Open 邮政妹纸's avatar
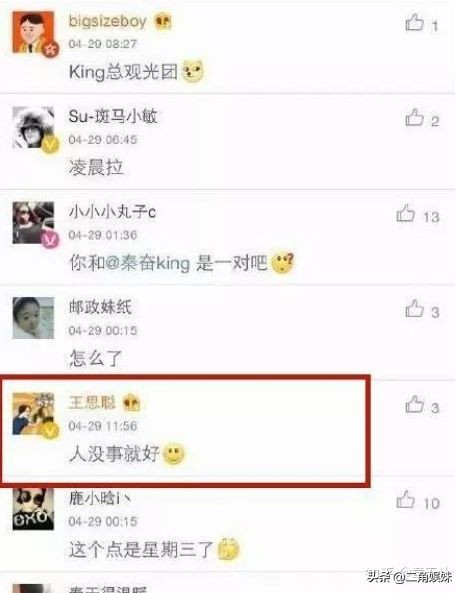462x593 pixels. tap(33, 318)
